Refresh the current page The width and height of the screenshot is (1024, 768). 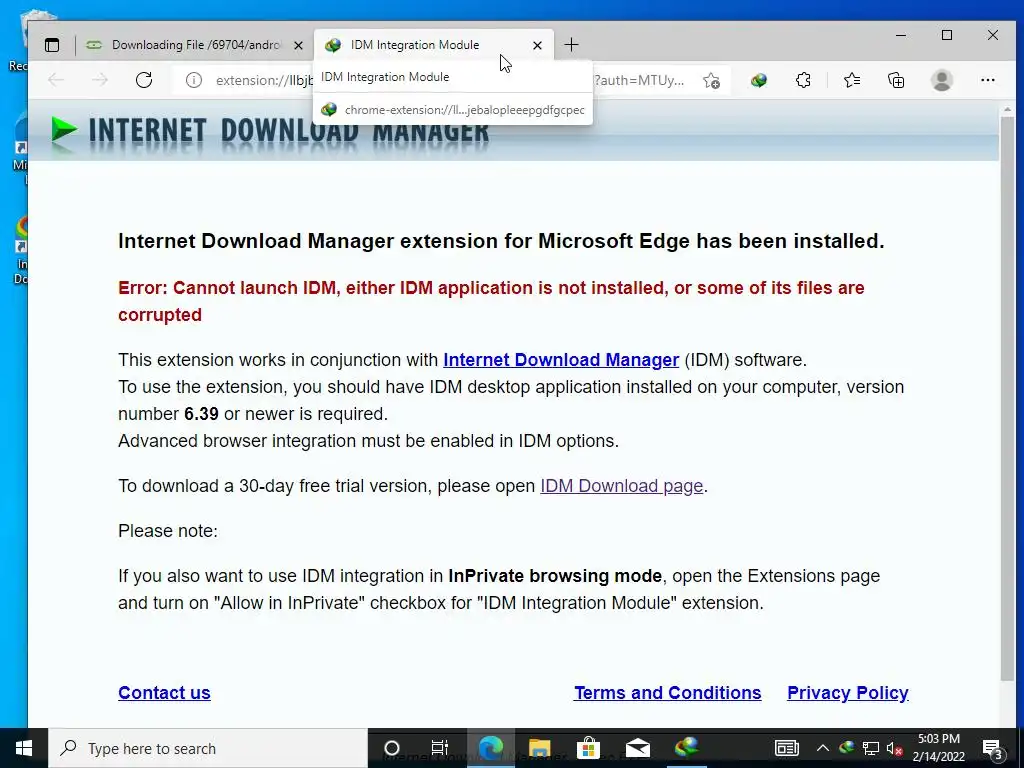pyautogui.click(x=144, y=80)
